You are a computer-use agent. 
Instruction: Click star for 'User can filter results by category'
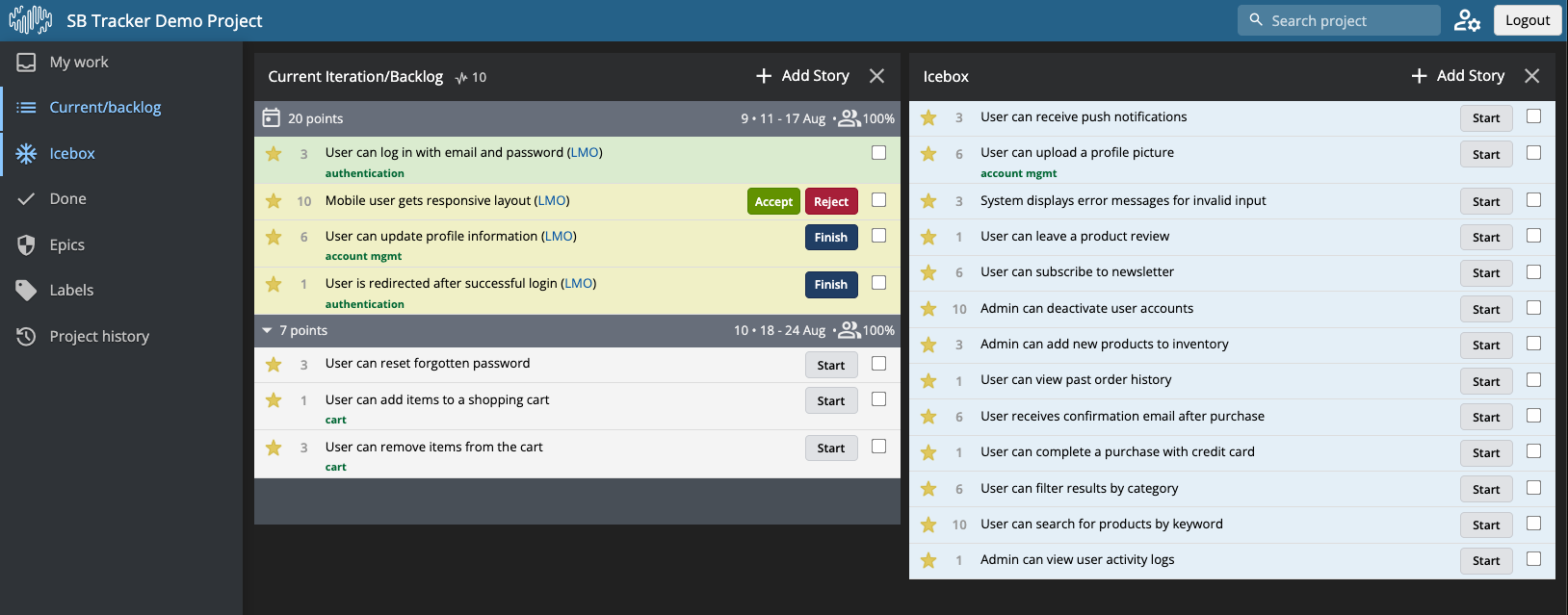(928, 489)
